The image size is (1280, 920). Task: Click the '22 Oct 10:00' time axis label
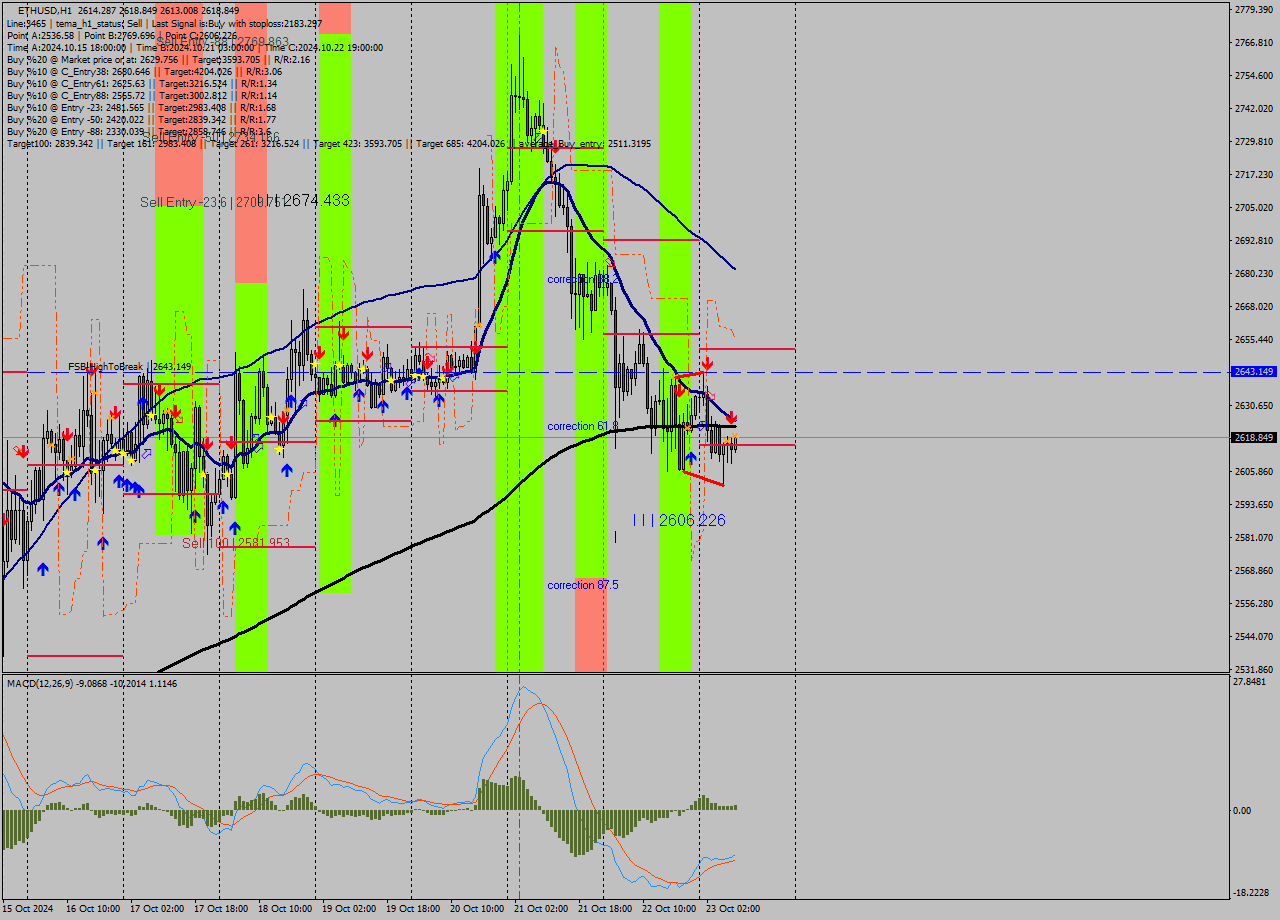point(669,909)
